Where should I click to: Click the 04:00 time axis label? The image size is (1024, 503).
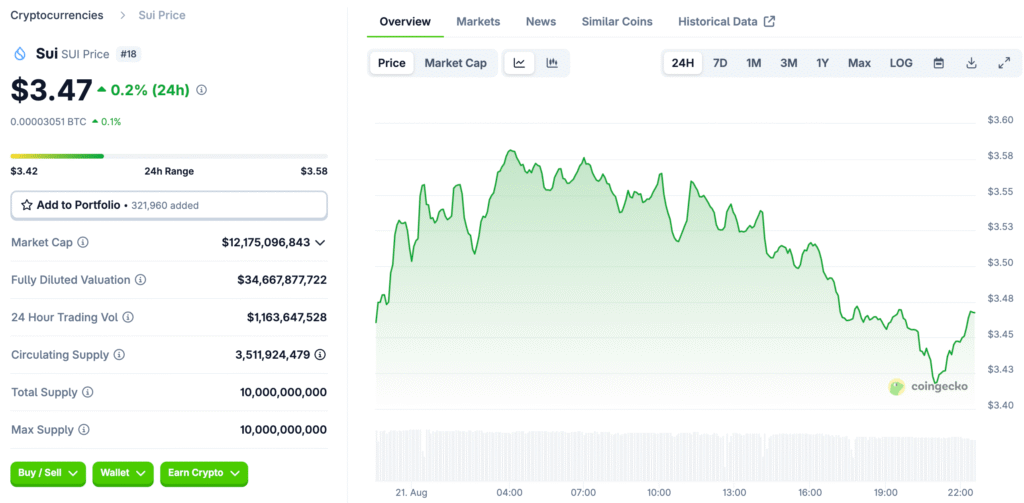coord(509,493)
